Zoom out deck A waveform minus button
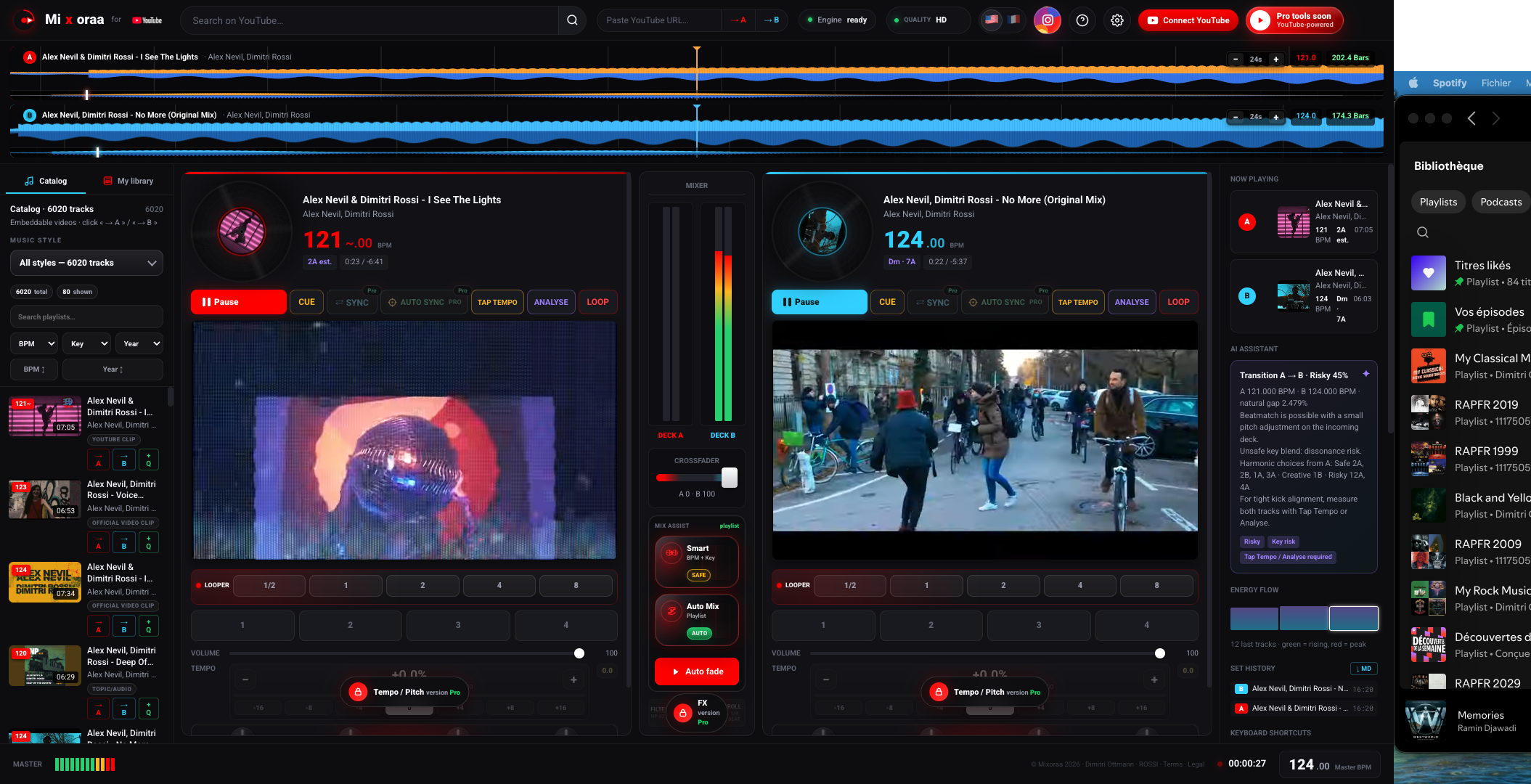Image resolution: width=1531 pixels, height=784 pixels. tap(1236, 59)
